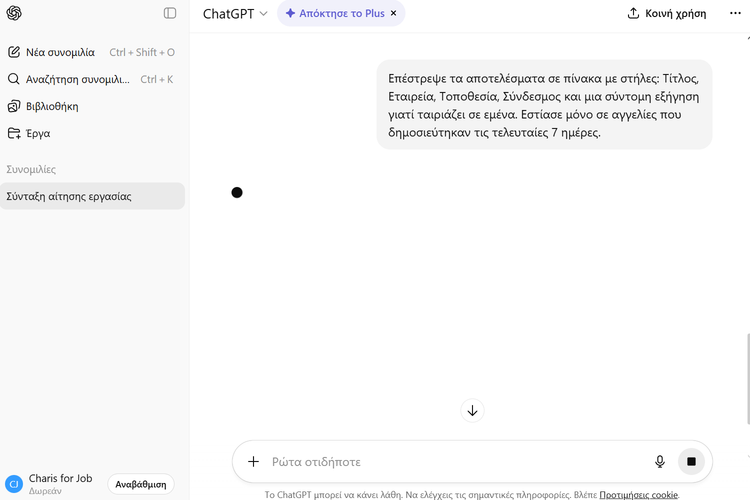
Task: Click the user message bubble text
Action: coord(544,105)
